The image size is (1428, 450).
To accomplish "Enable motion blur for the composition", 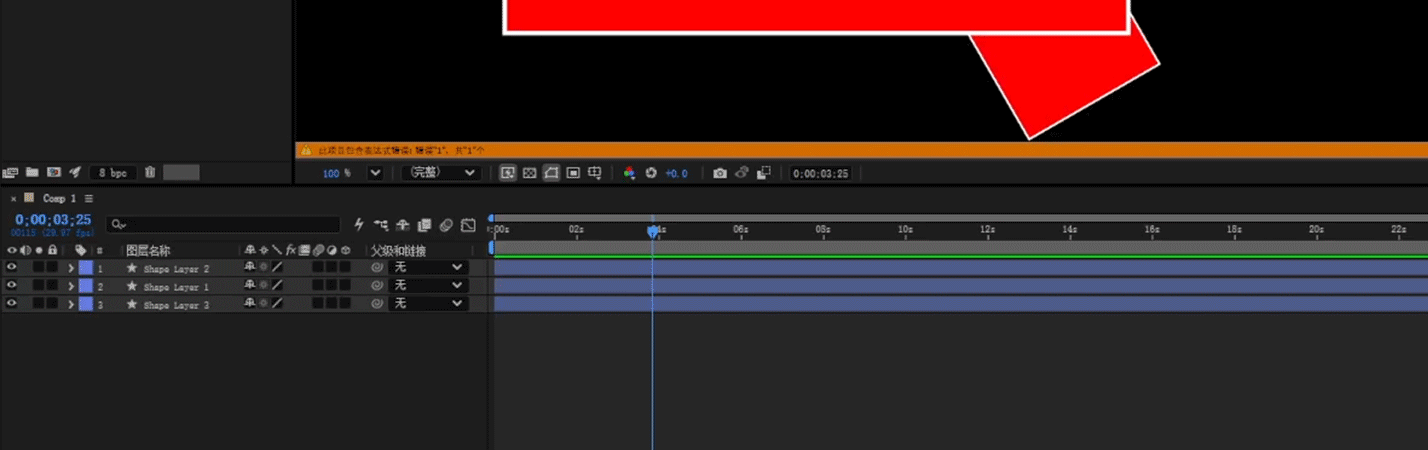I will [446, 225].
